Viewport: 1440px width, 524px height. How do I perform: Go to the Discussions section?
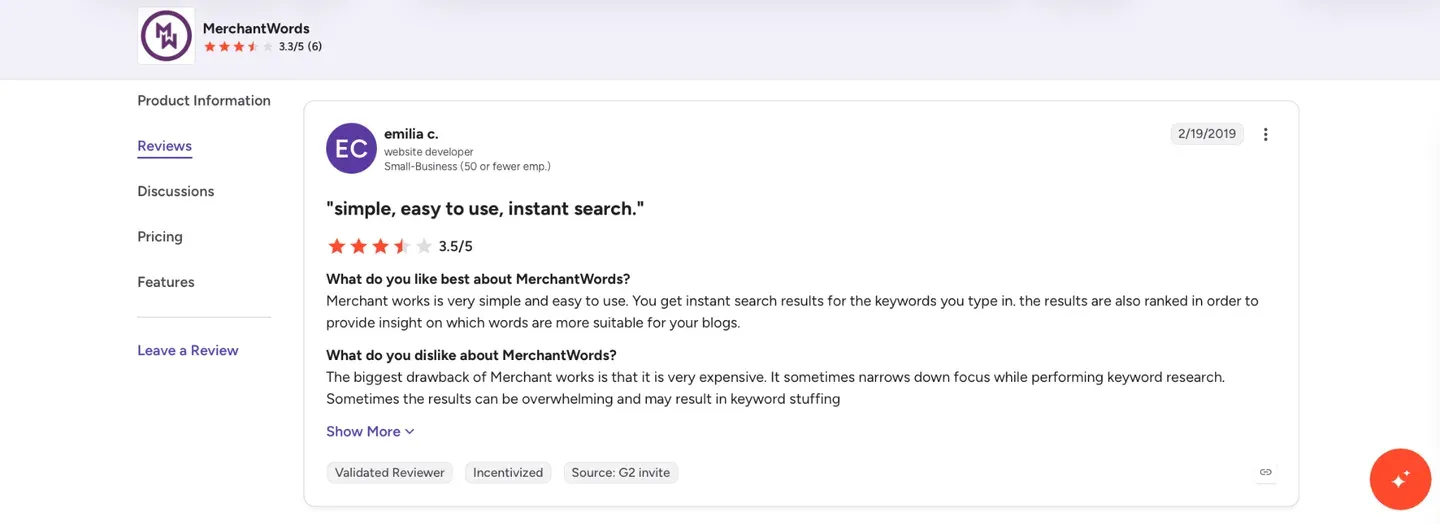176,192
